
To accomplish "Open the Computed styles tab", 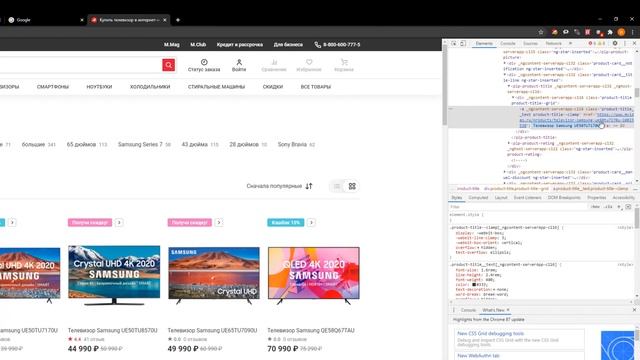I will 478,198.
